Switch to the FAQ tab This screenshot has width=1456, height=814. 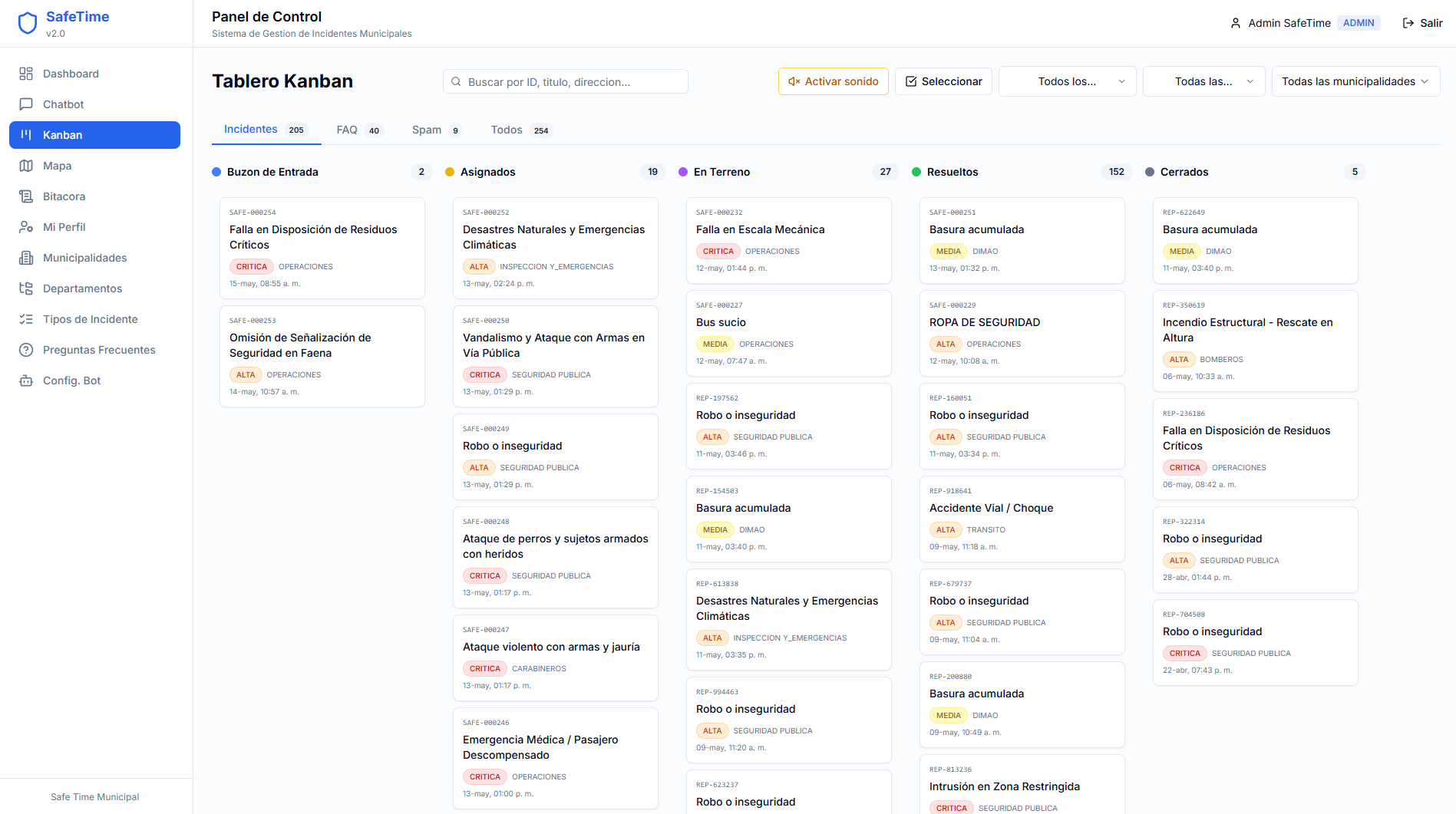358,130
